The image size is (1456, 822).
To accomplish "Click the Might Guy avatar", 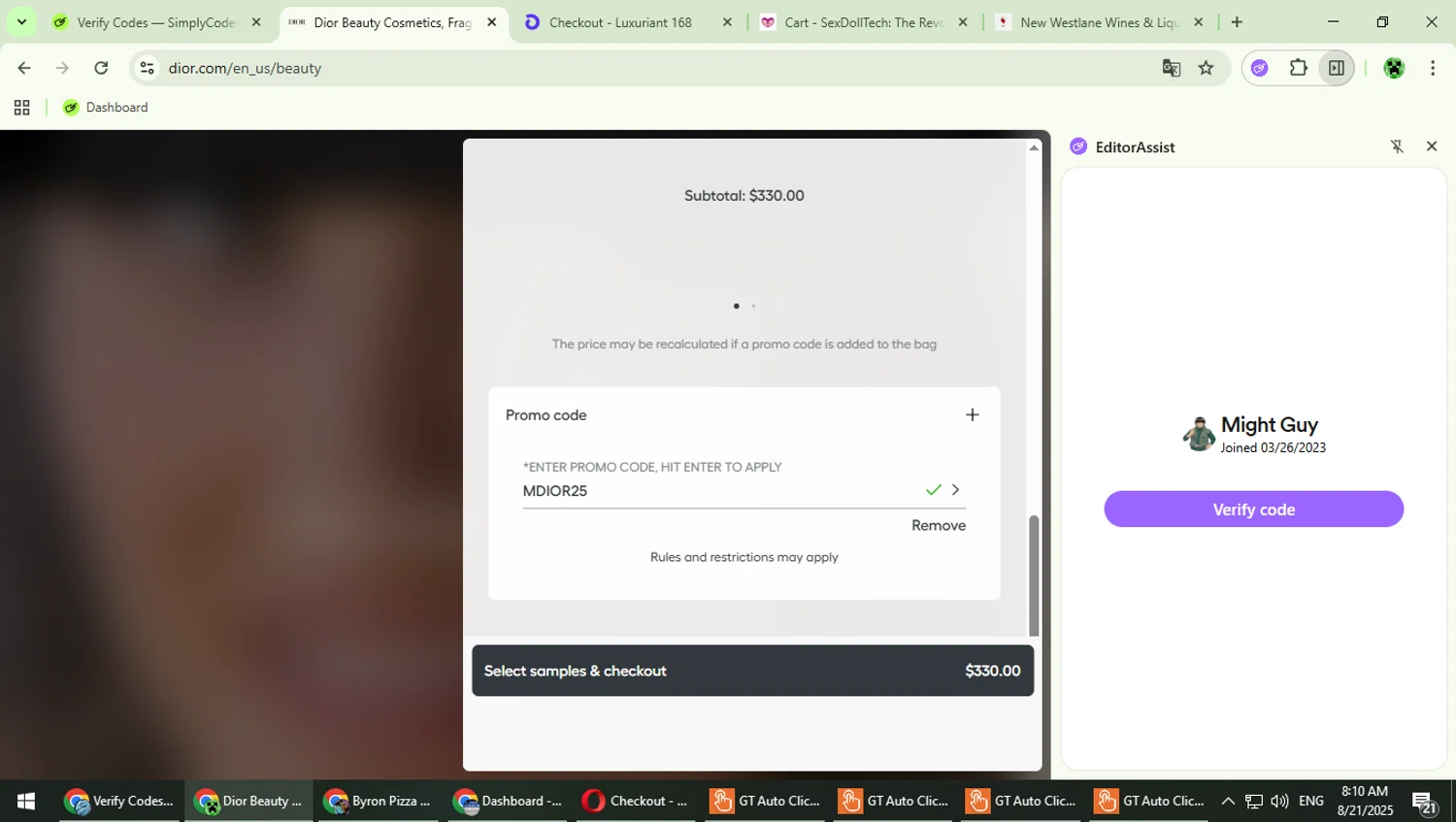I will pyautogui.click(x=1199, y=434).
